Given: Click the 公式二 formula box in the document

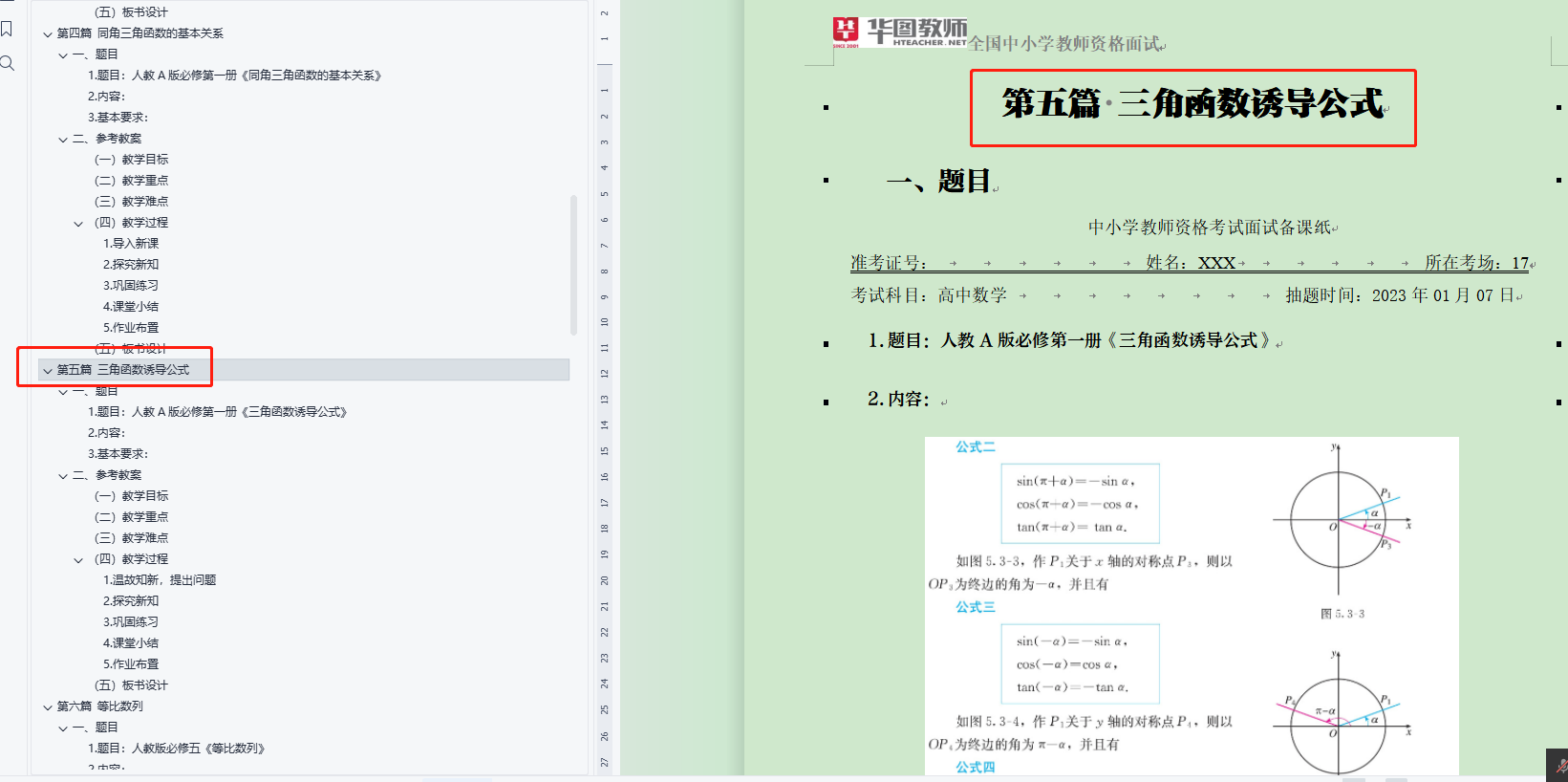Looking at the screenshot, I should click(x=1080, y=504).
